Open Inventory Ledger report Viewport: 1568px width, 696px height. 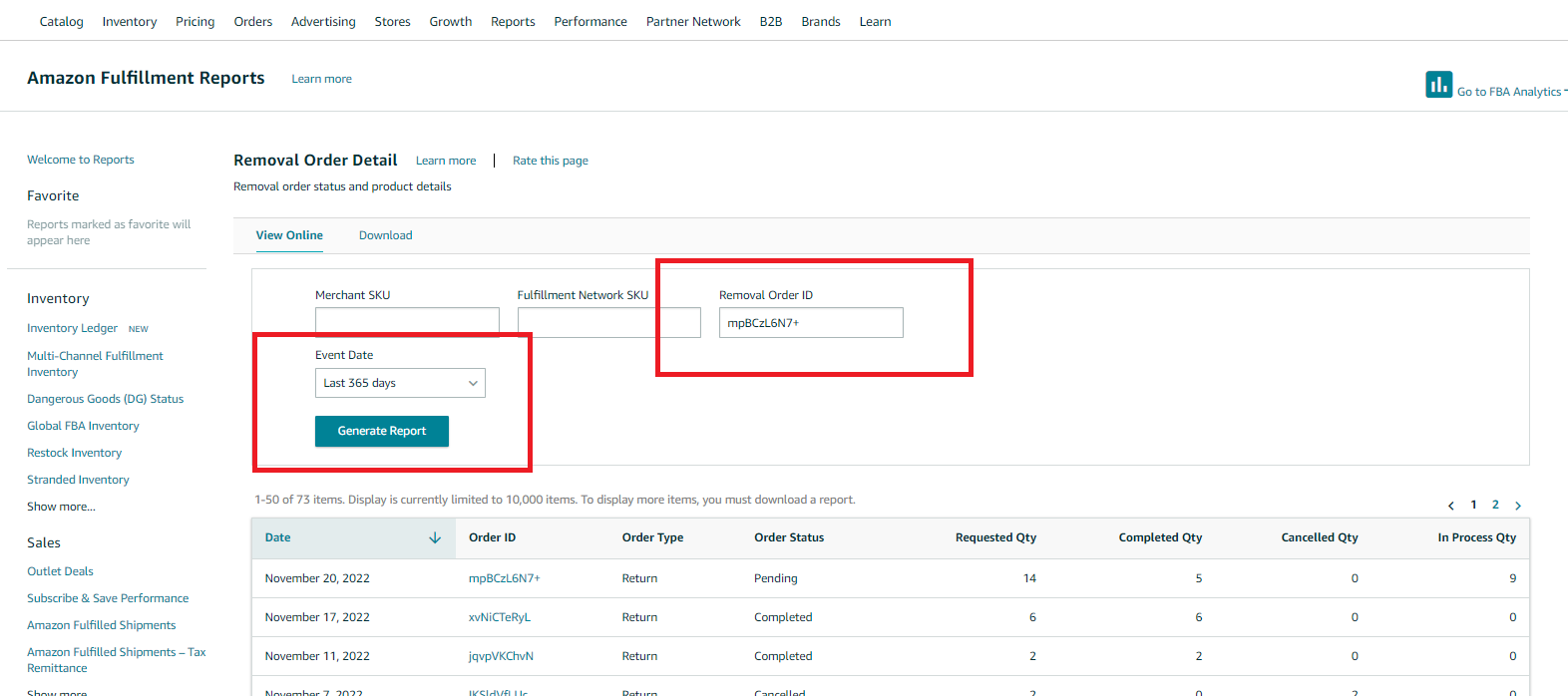click(x=72, y=328)
